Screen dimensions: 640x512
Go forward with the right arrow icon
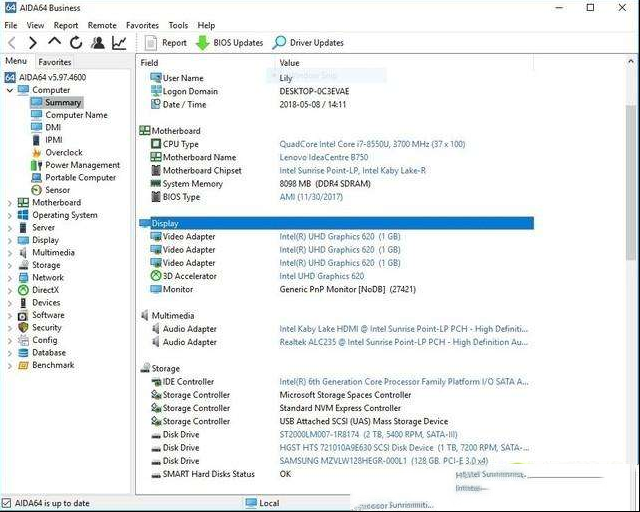(x=33, y=42)
